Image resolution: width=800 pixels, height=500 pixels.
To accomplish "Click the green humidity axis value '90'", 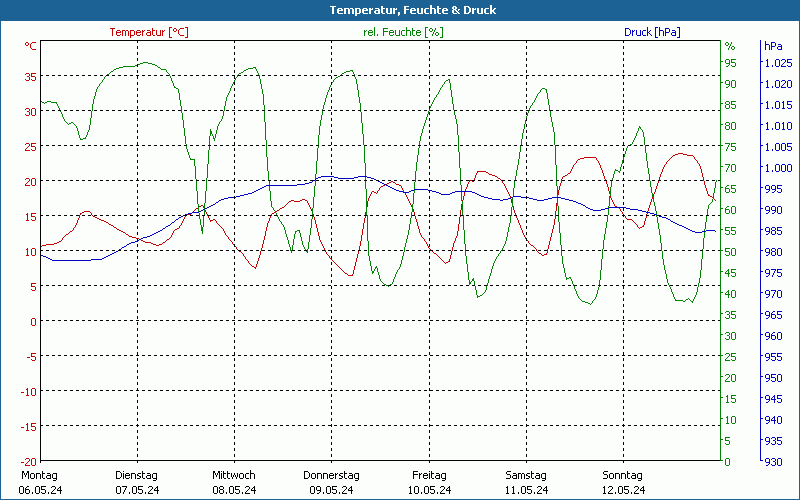I will point(731,84).
